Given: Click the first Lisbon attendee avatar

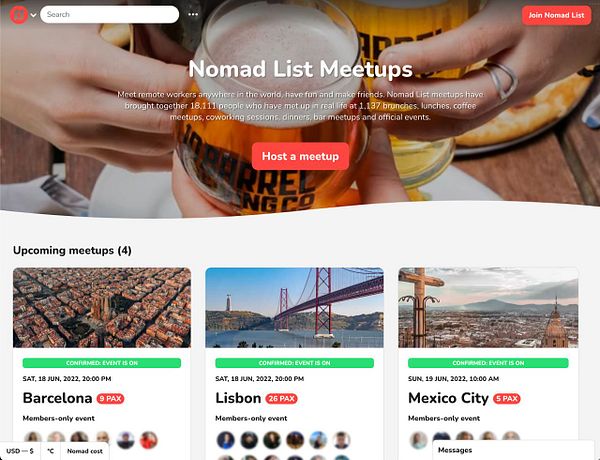Looking at the screenshot, I should pyautogui.click(x=226, y=440).
